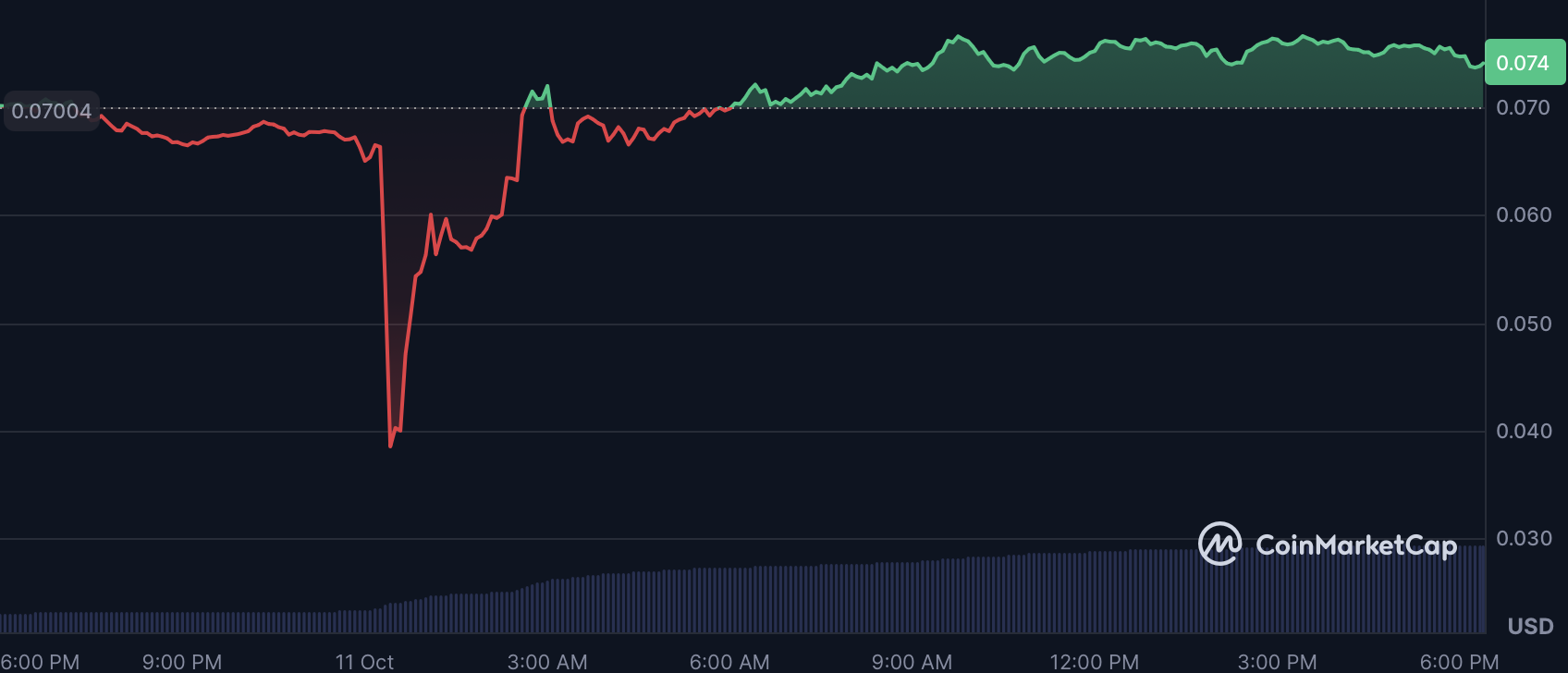
Task: Click the 9:00 PM time axis label
Action: click(182, 662)
